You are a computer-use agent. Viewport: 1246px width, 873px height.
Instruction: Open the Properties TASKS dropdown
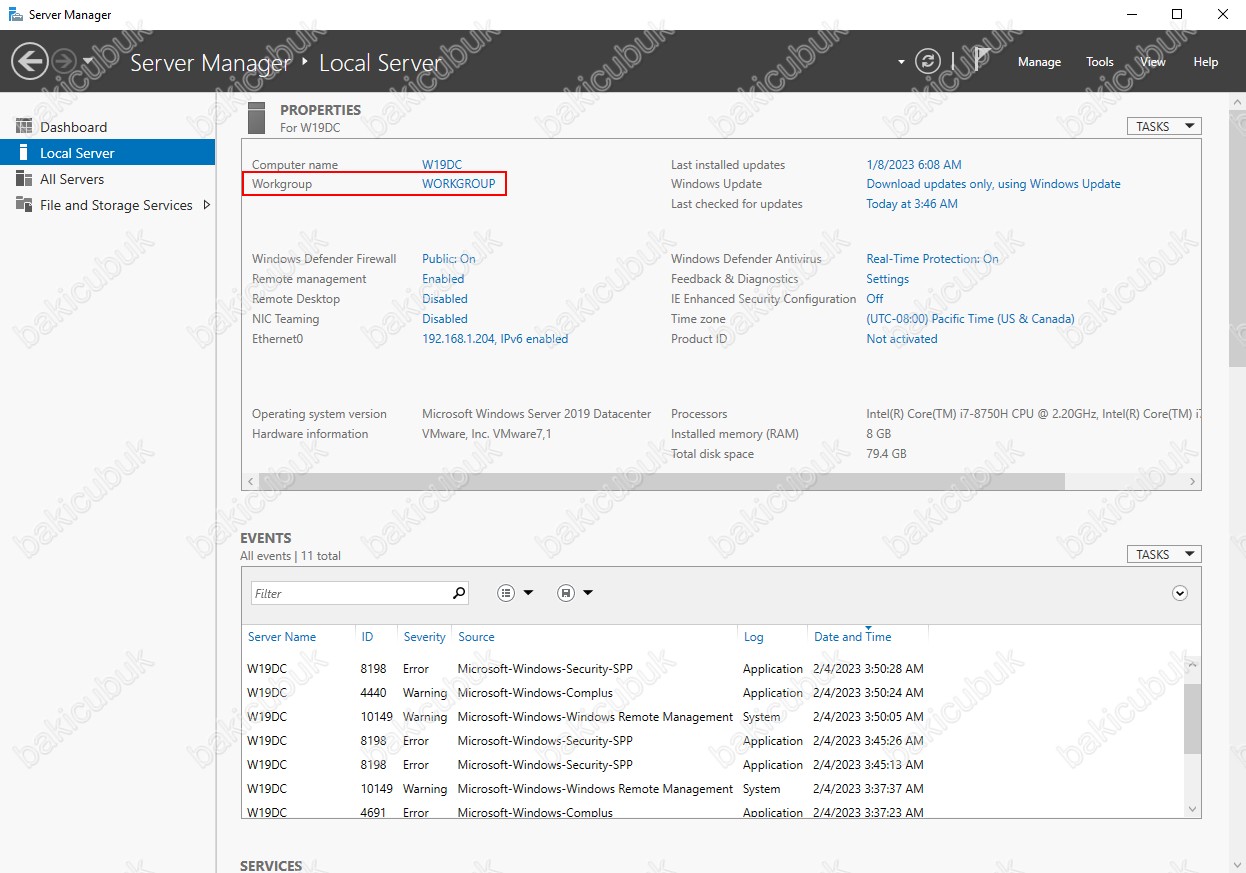click(x=1163, y=127)
